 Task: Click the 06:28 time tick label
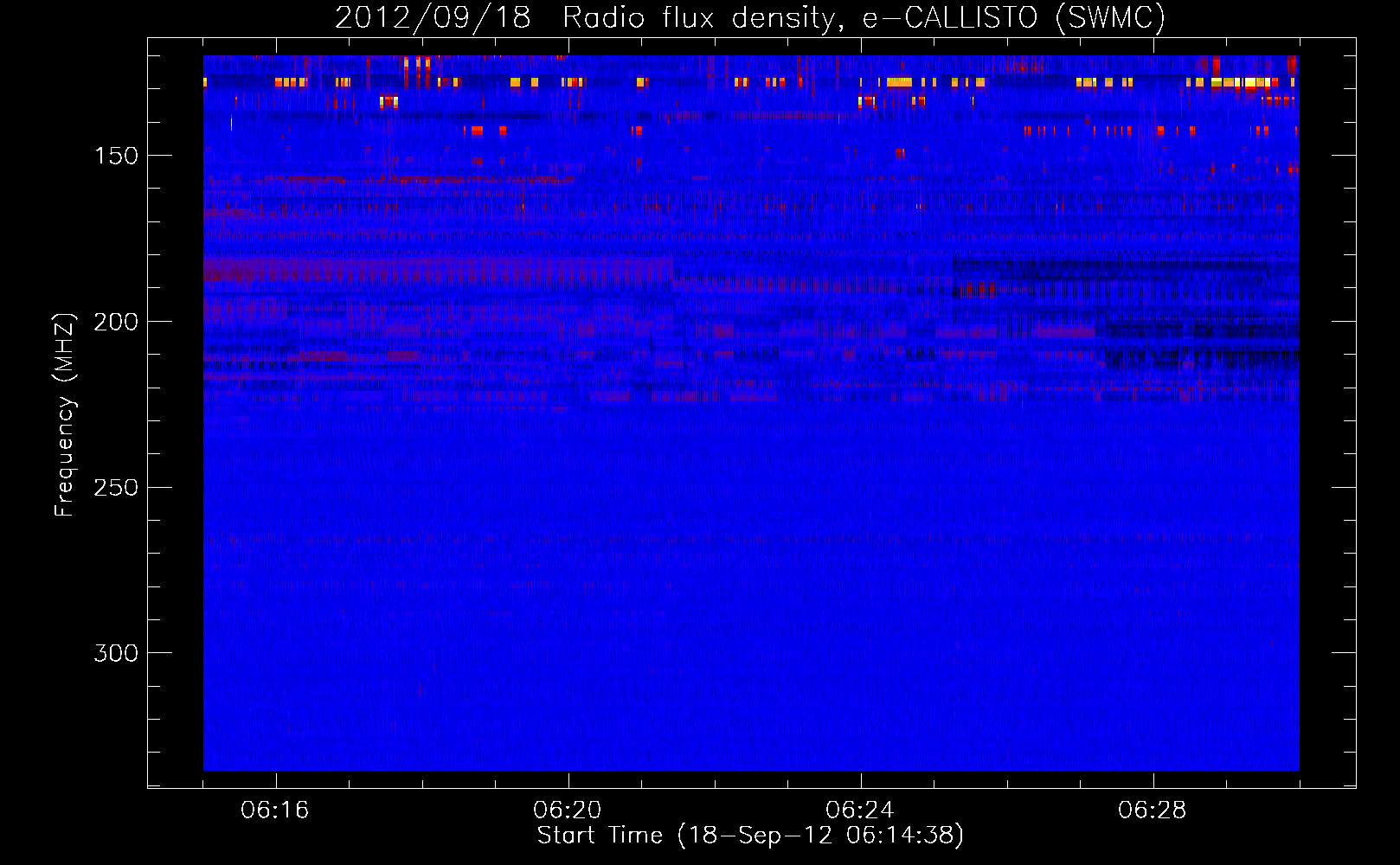[x=1153, y=811]
